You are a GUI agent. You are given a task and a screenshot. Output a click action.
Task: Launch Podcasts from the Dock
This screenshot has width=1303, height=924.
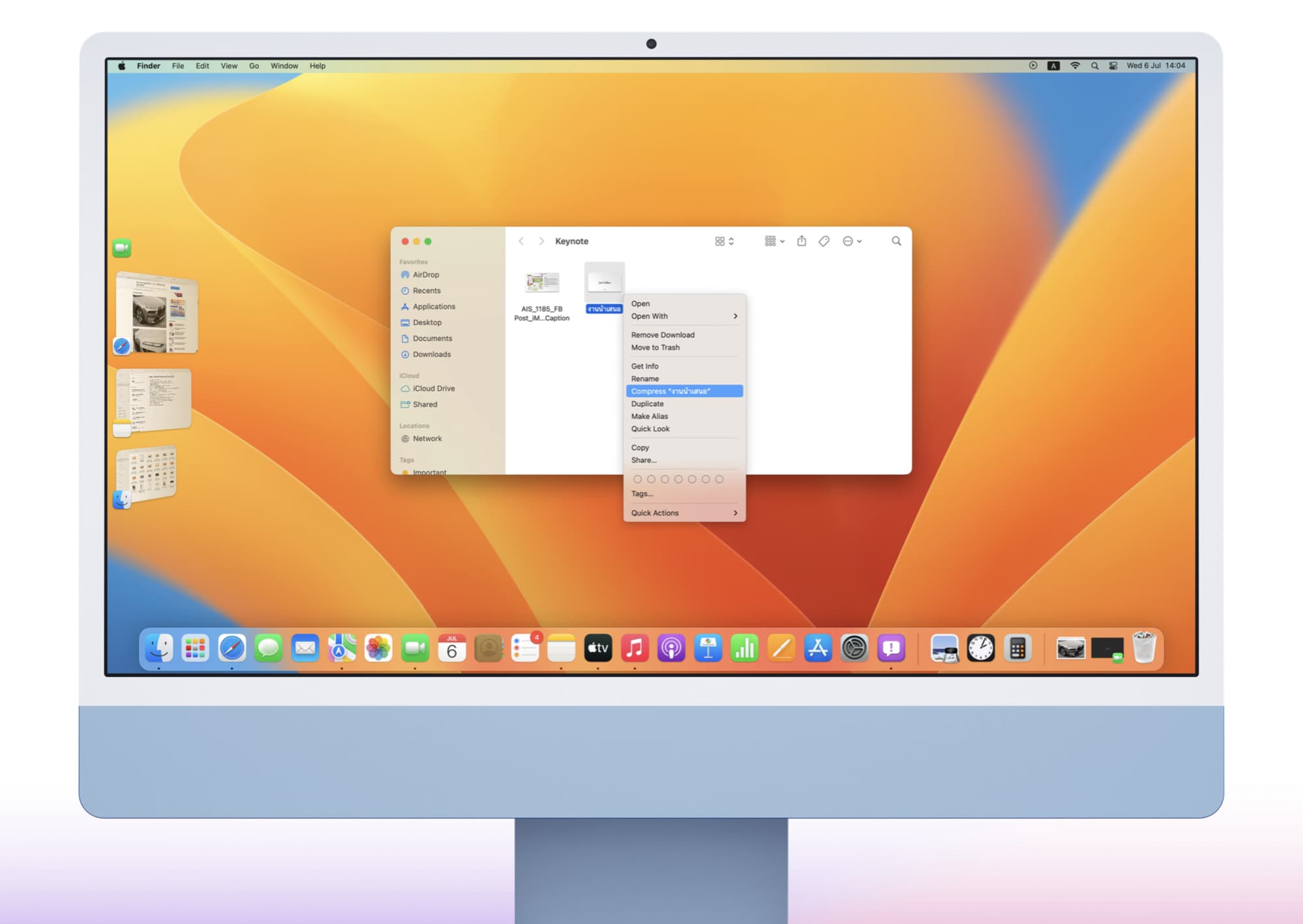[671, 648]
